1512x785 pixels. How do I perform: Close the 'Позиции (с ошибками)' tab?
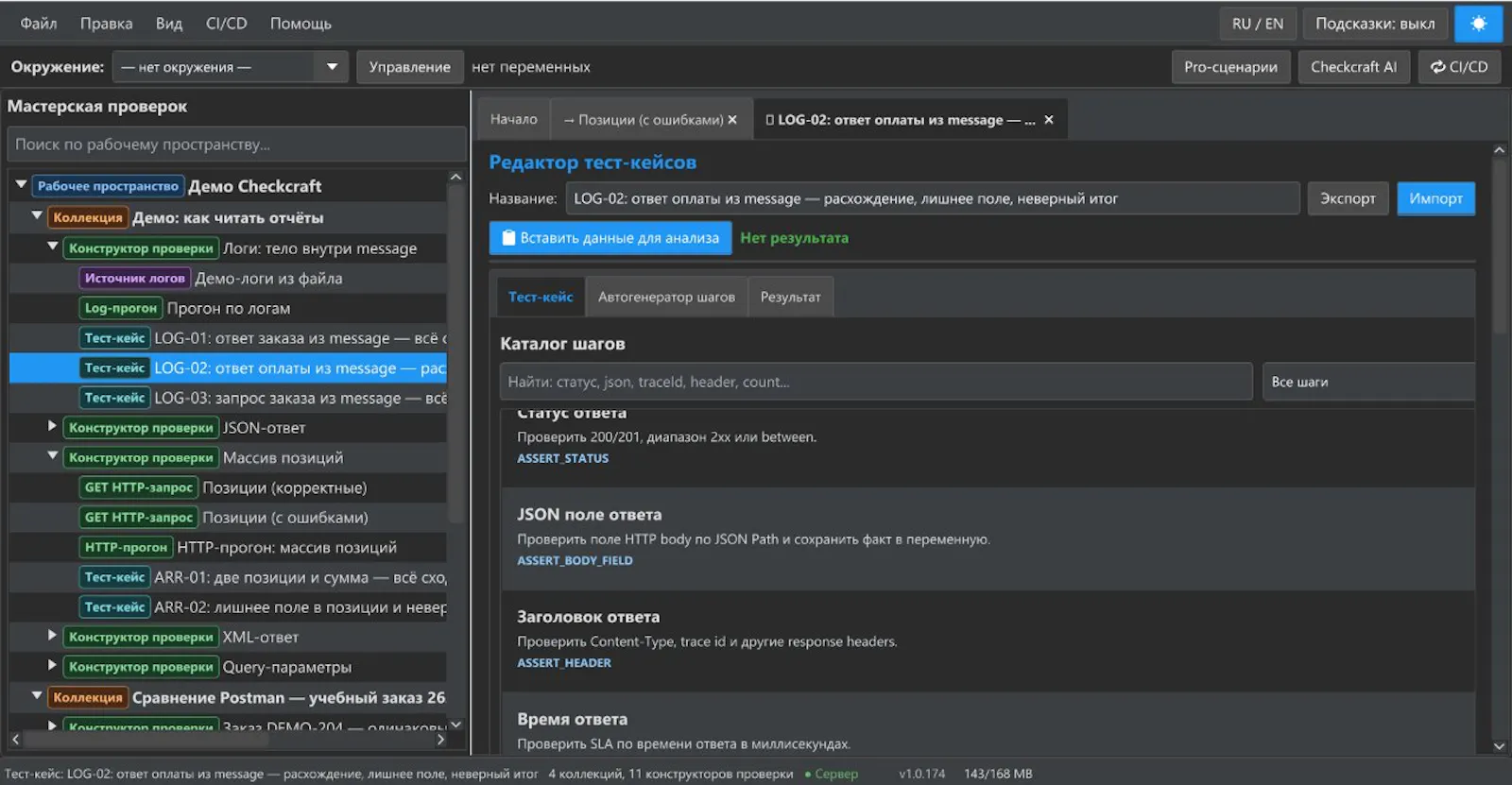[732, 120]
